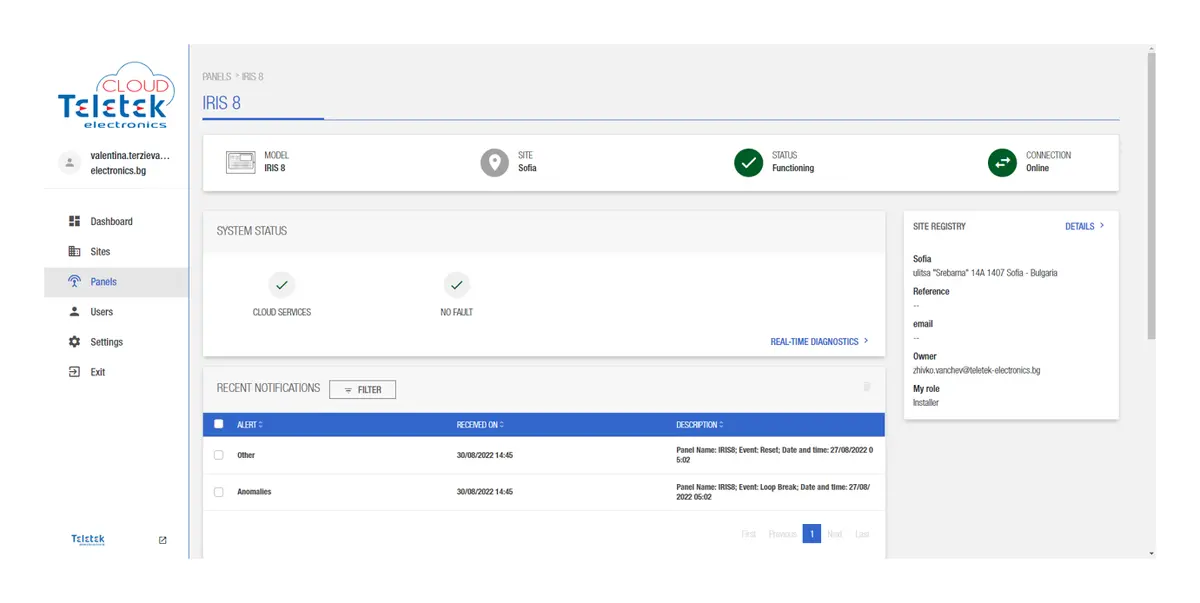Open the Sites menu item
Screen dimensions: 1200x603
116,251
